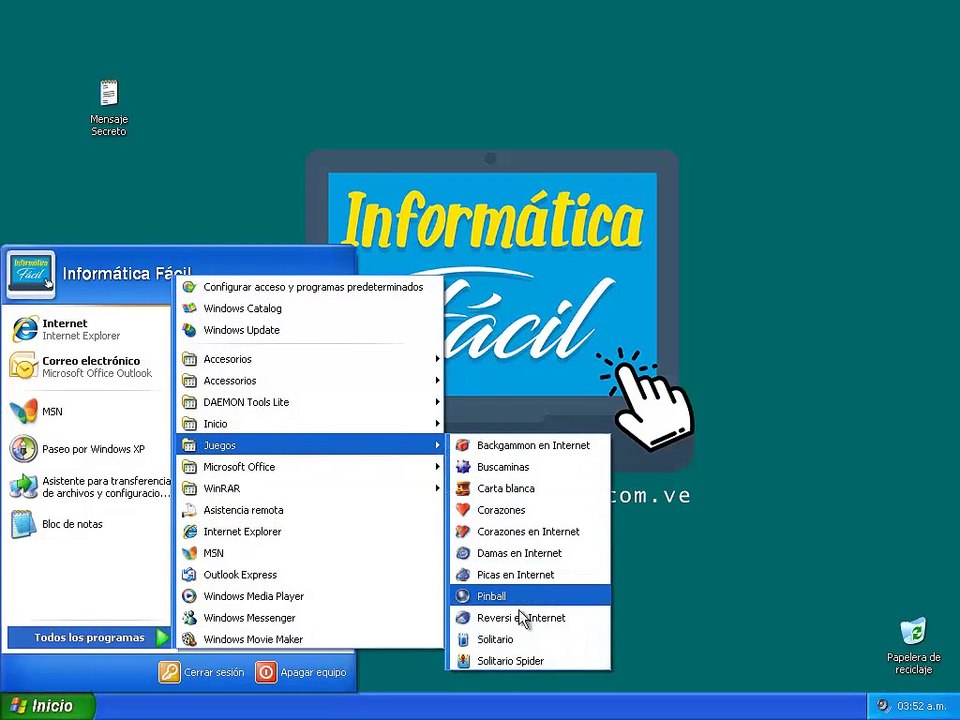960x720 pixels.
Task: Select MSN in the programs list
Action: click(x=310, y=553)
